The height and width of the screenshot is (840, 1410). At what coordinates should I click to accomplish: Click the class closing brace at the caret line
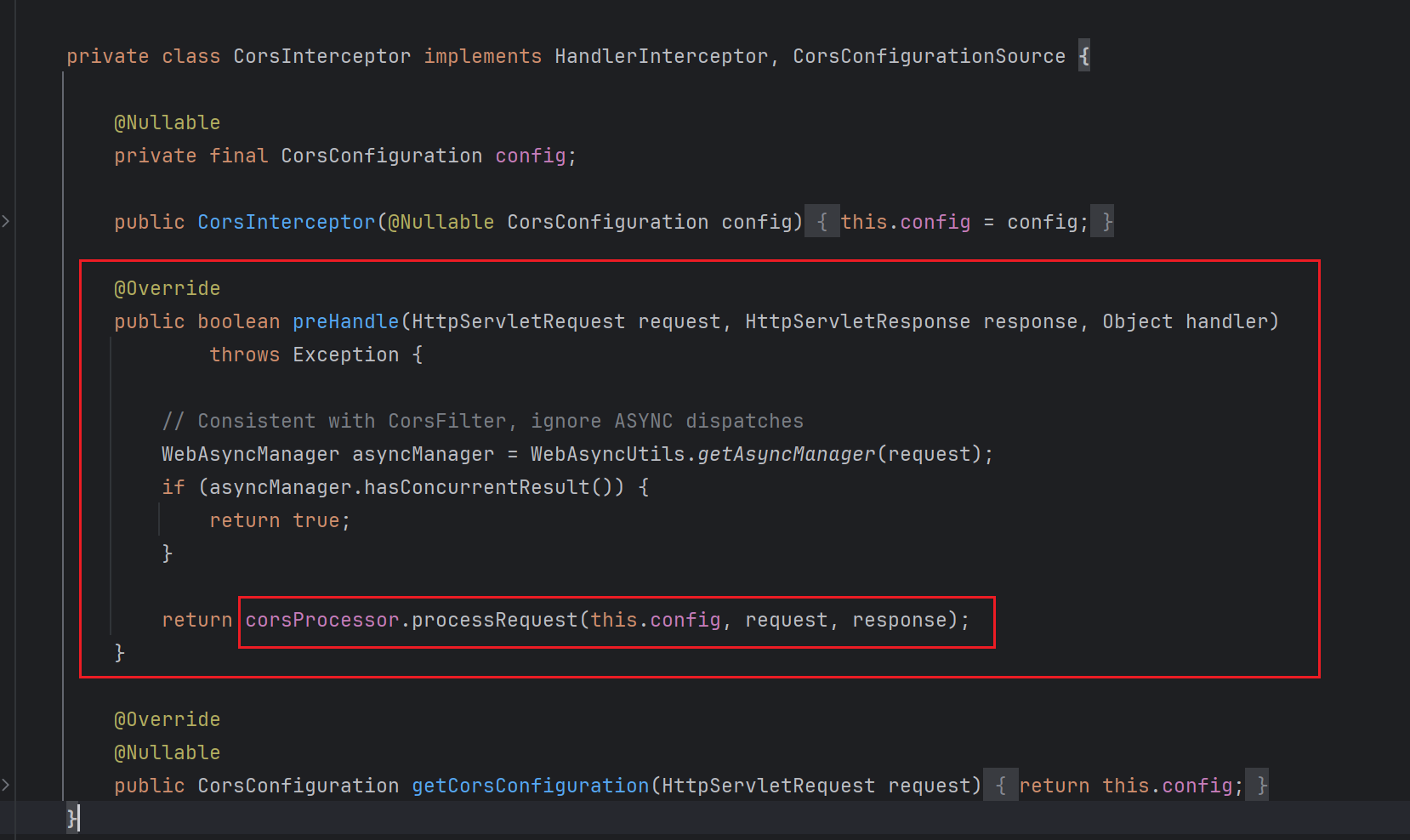point(71,819)
